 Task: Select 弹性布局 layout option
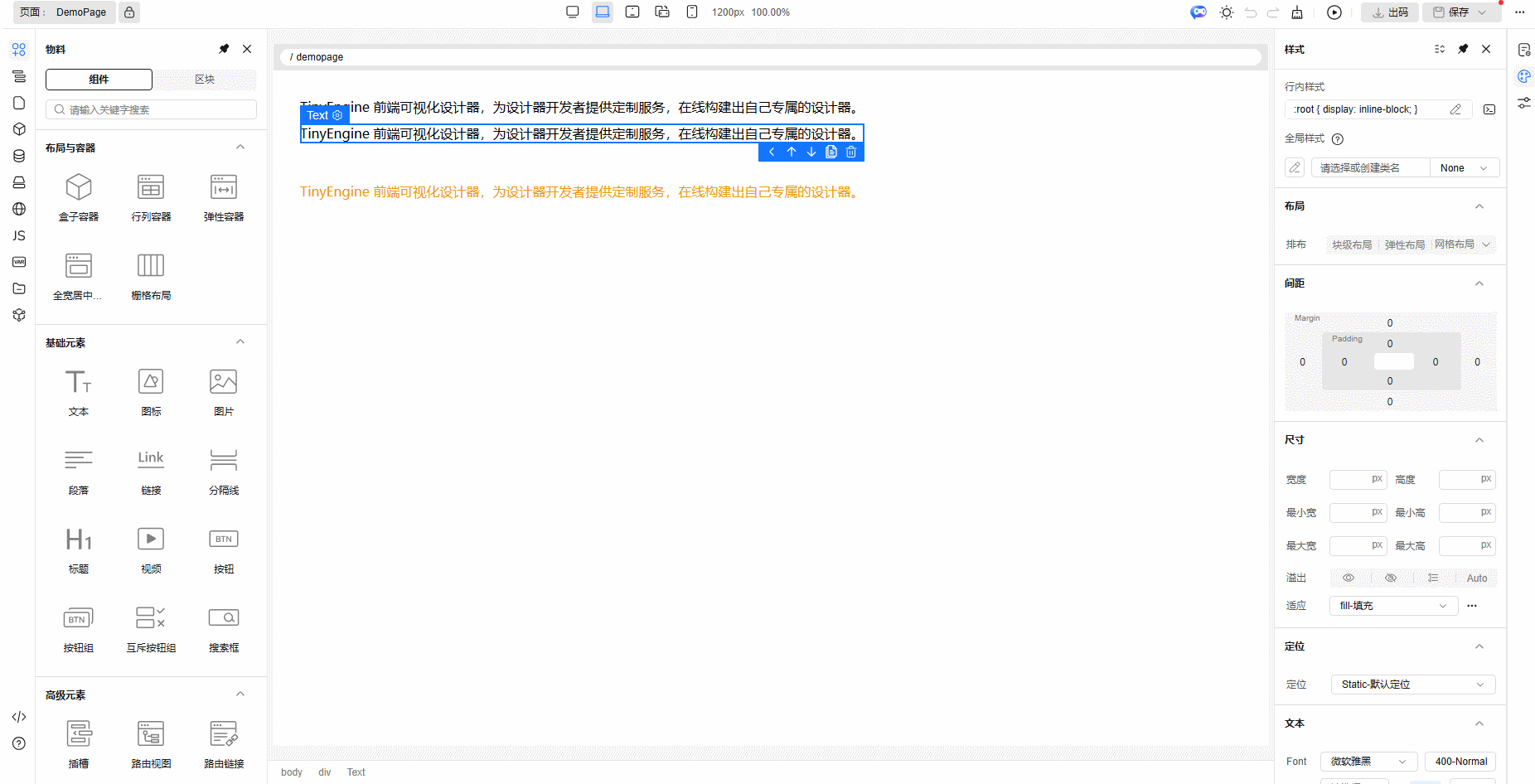pyautogui.click(x=1405, y=244)
